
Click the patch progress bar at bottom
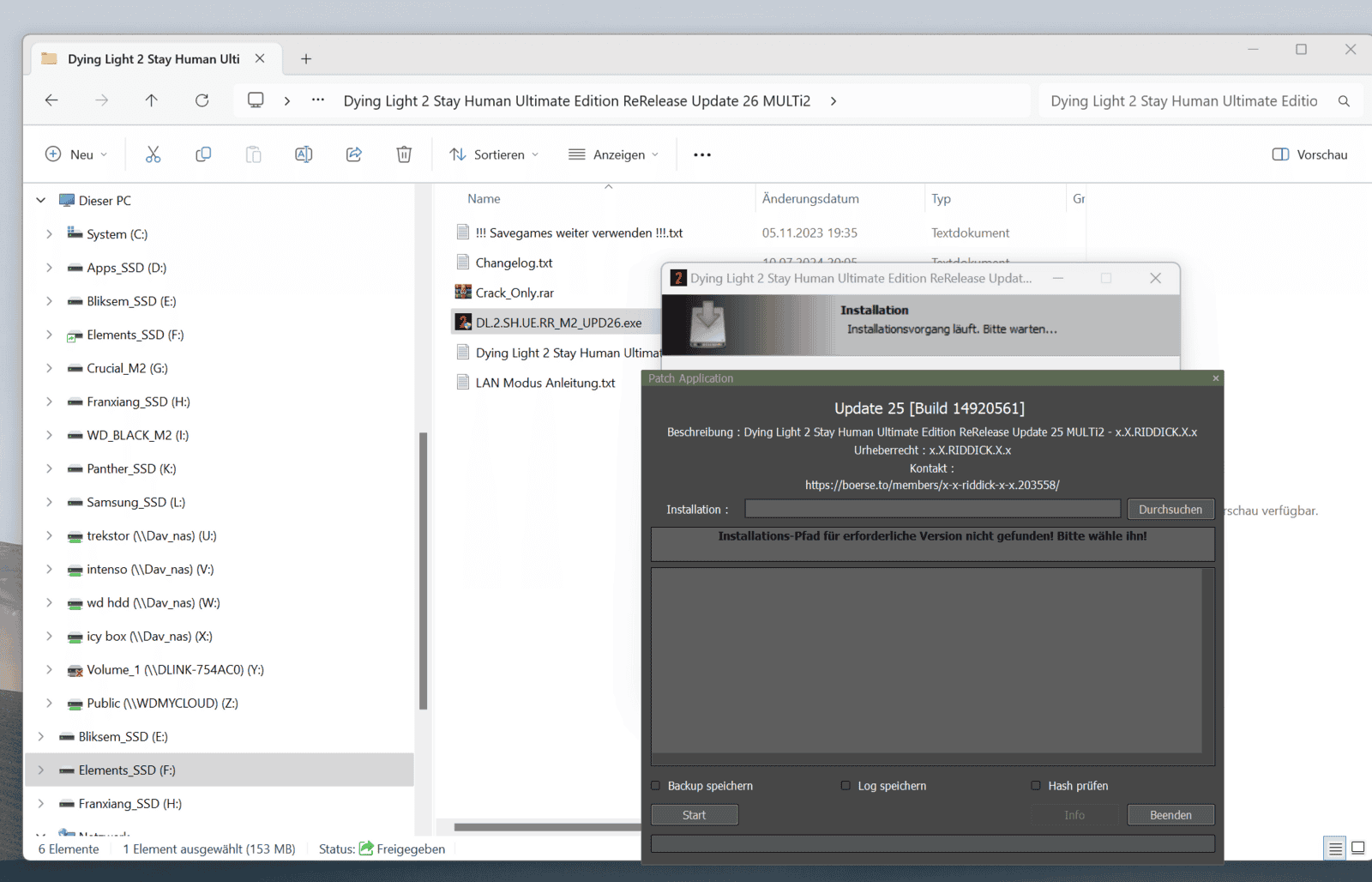tap(932, 843)
